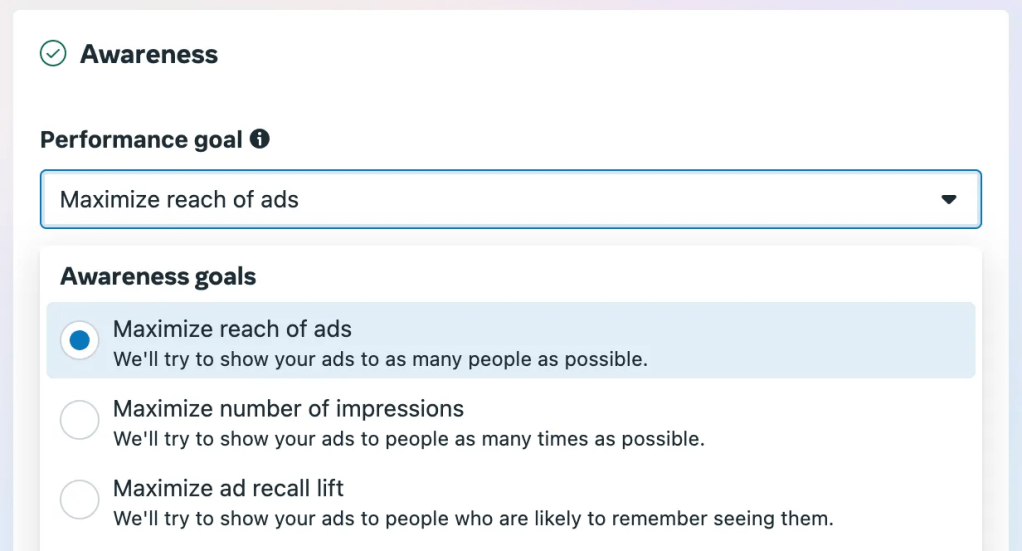Select the Maximize reach of ads radio button
Image resolution: width=1022 pixels, height=551 pixels.
coord(80,341)
